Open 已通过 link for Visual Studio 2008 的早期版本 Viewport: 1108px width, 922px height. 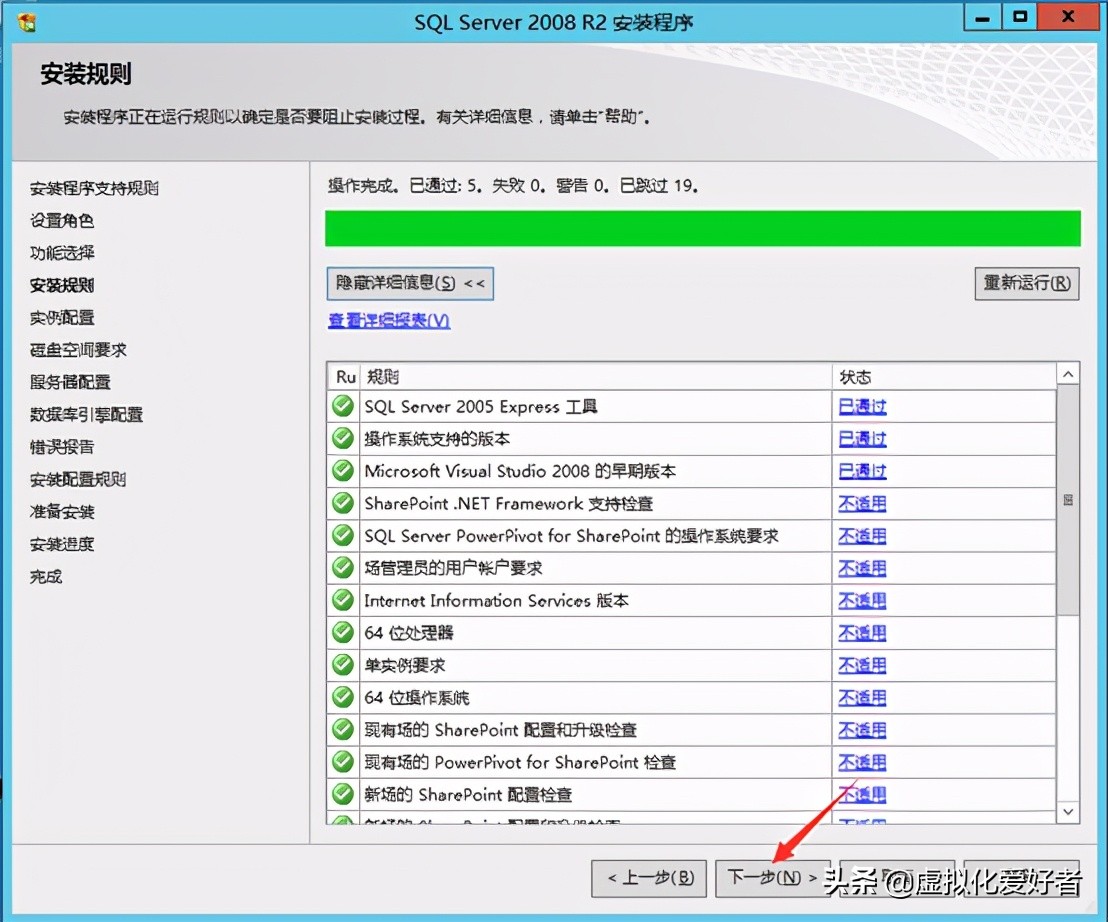click(862, 471)
